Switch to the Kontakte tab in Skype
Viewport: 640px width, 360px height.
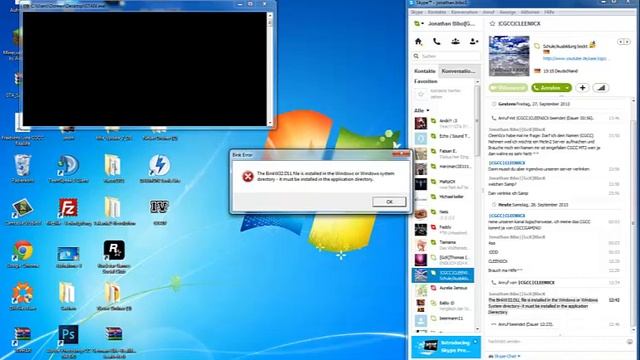click(425, 71)
